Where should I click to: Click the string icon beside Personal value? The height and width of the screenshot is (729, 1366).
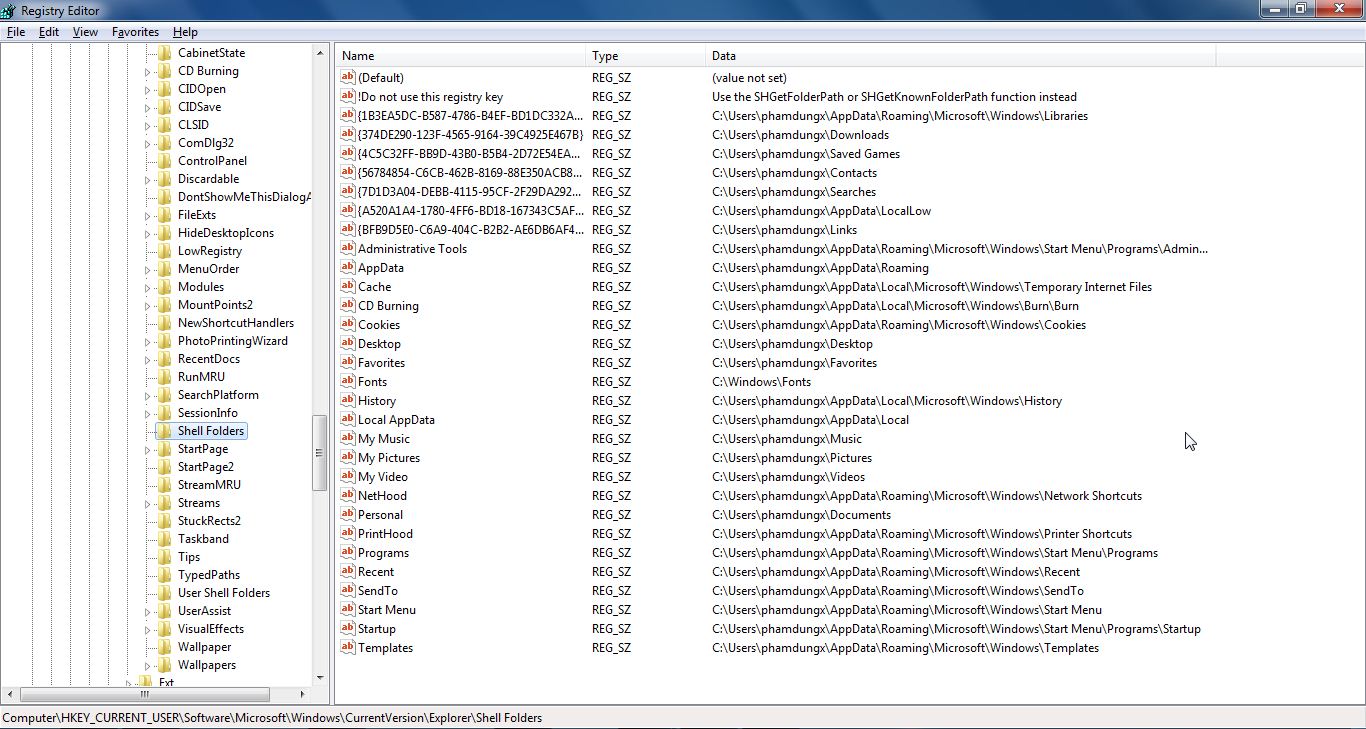[348, 515]
